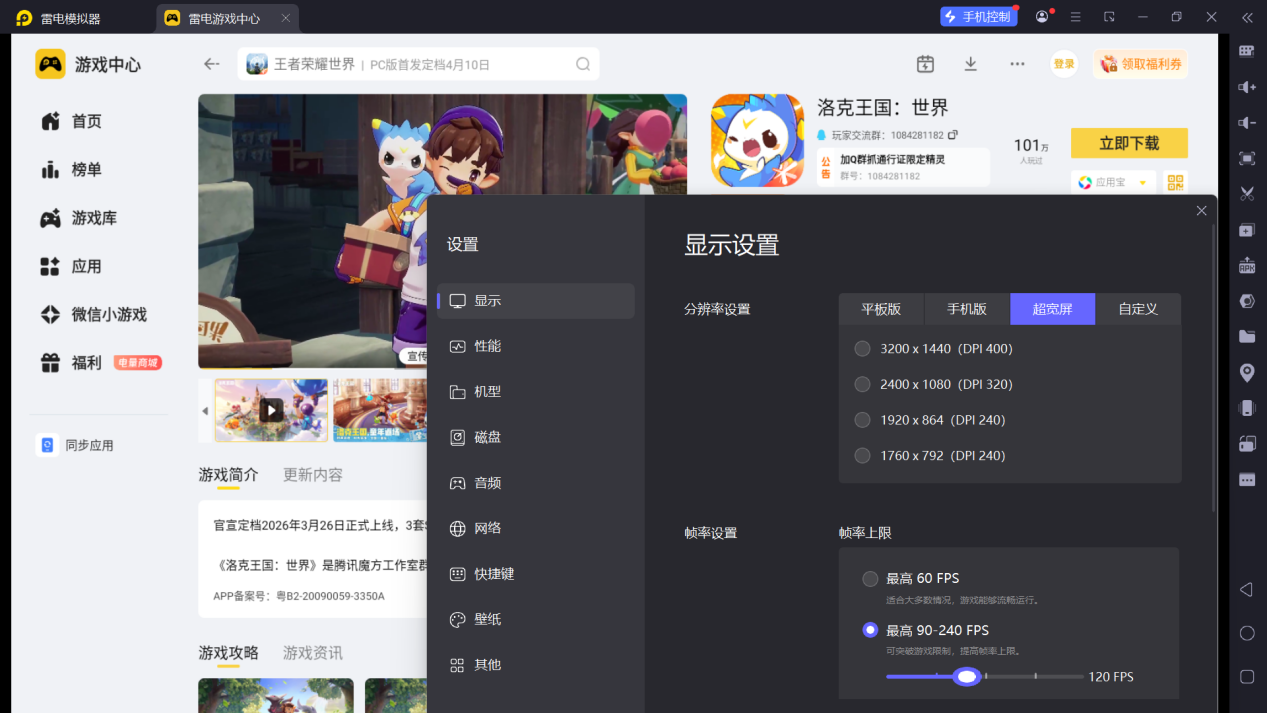
Task: Click the QR code icon beside 应用宝
Action: tap(1176, 182)
